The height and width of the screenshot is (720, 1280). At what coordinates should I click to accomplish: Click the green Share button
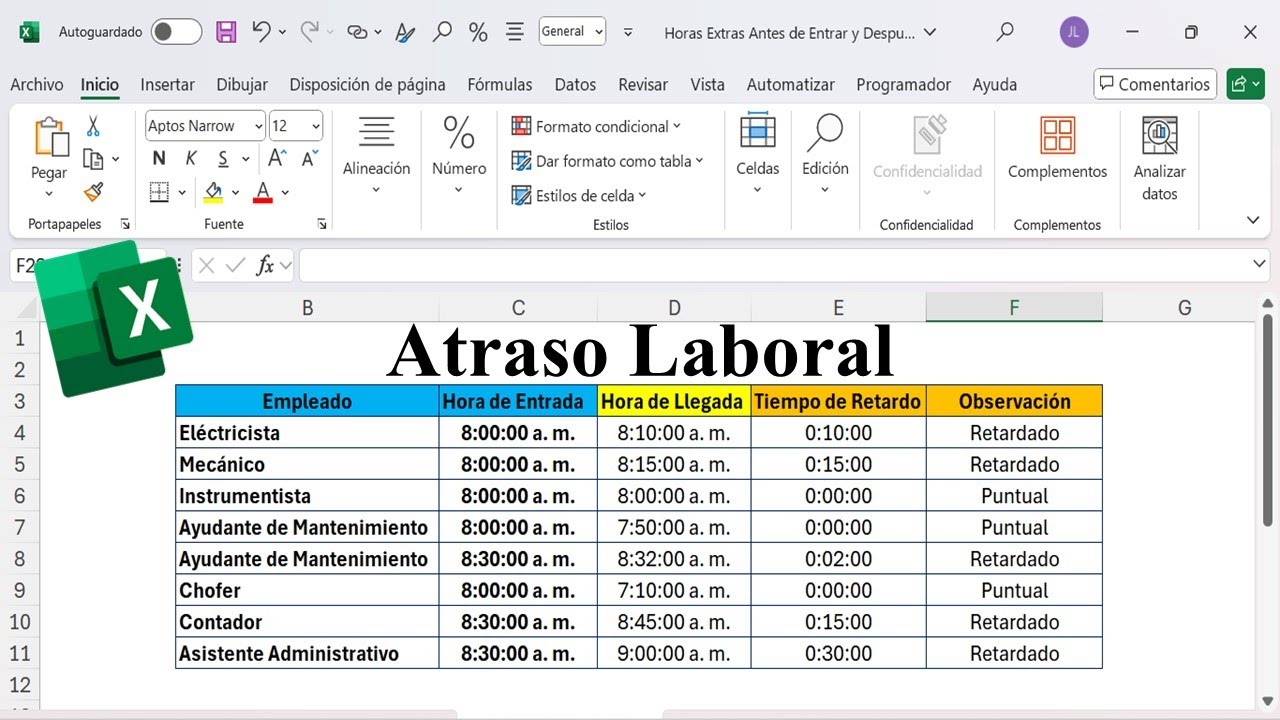click(1246, 85)
